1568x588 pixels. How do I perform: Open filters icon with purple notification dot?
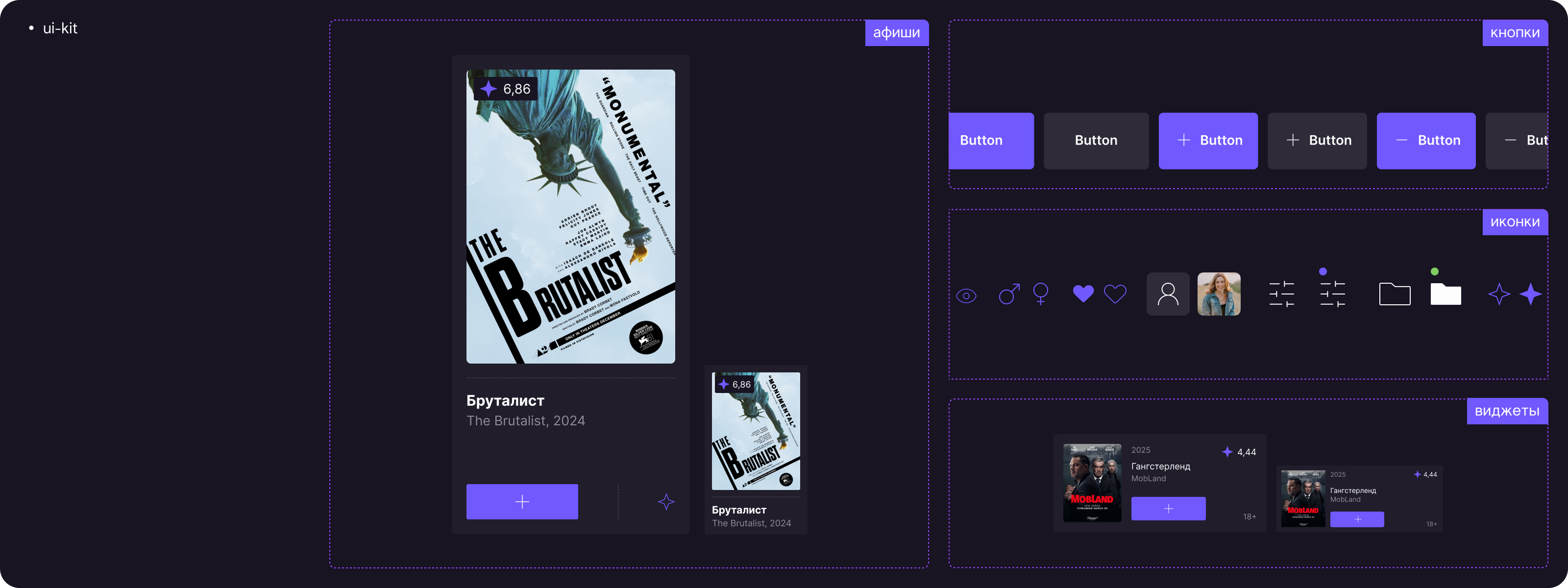click(1332, 293)
